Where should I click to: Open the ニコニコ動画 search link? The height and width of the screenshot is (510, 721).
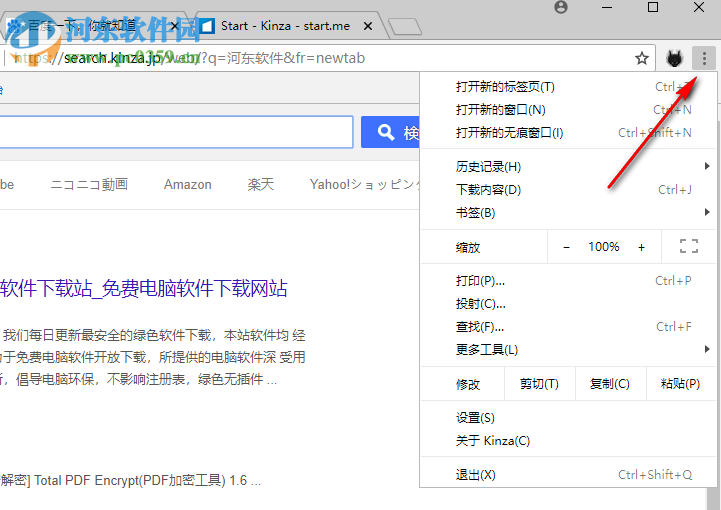tap(89, 184)
